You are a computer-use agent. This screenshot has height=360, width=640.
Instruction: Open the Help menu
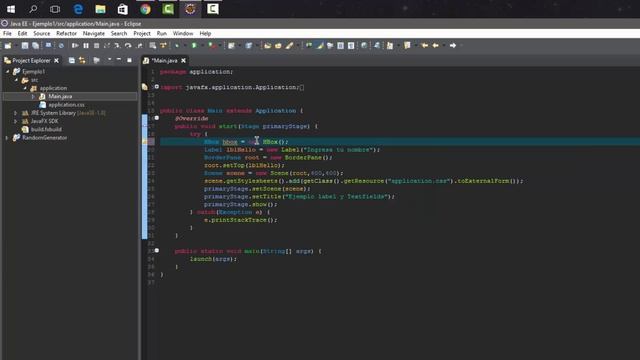205,33
